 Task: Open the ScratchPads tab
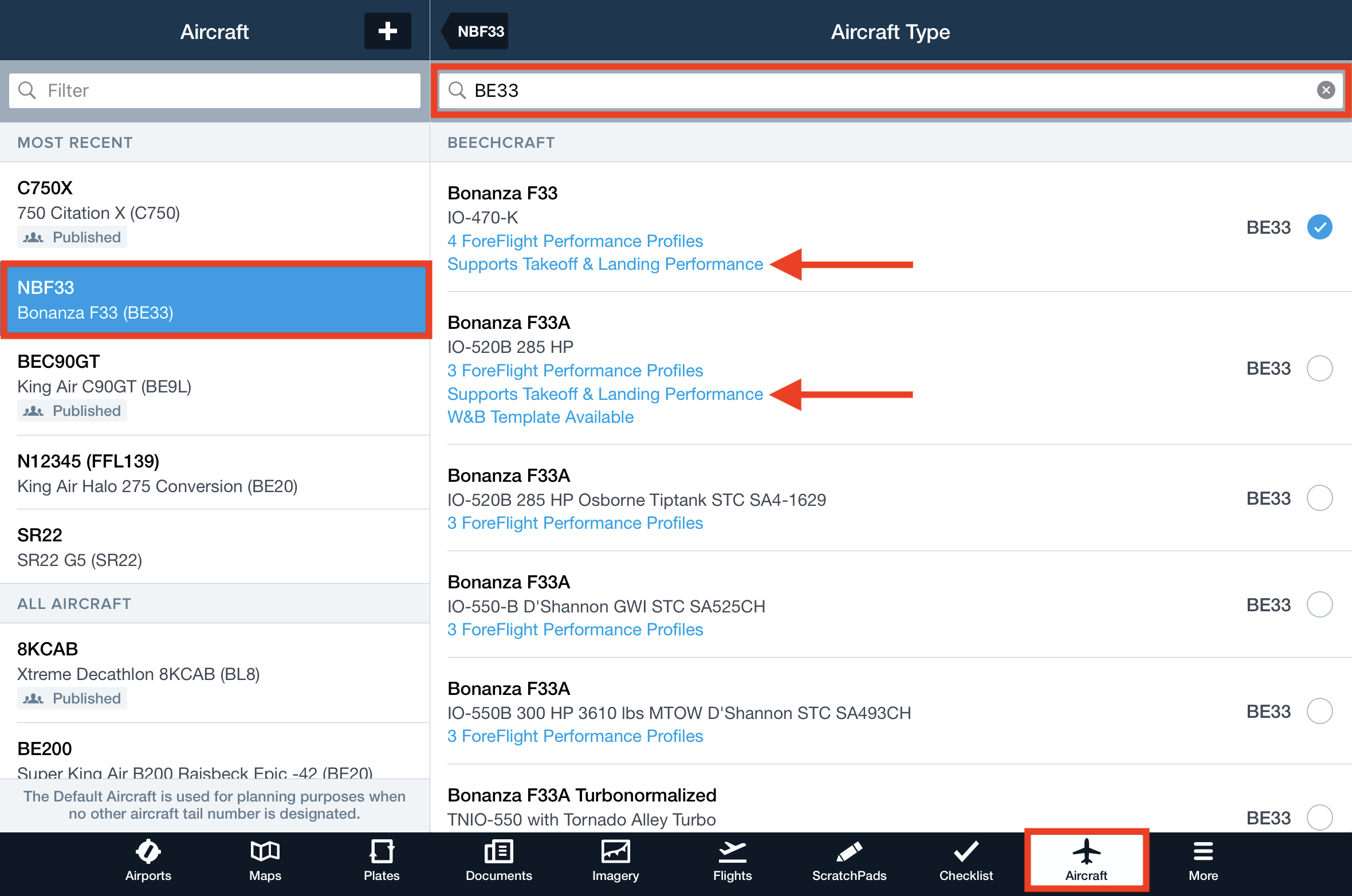coord(849,862)
